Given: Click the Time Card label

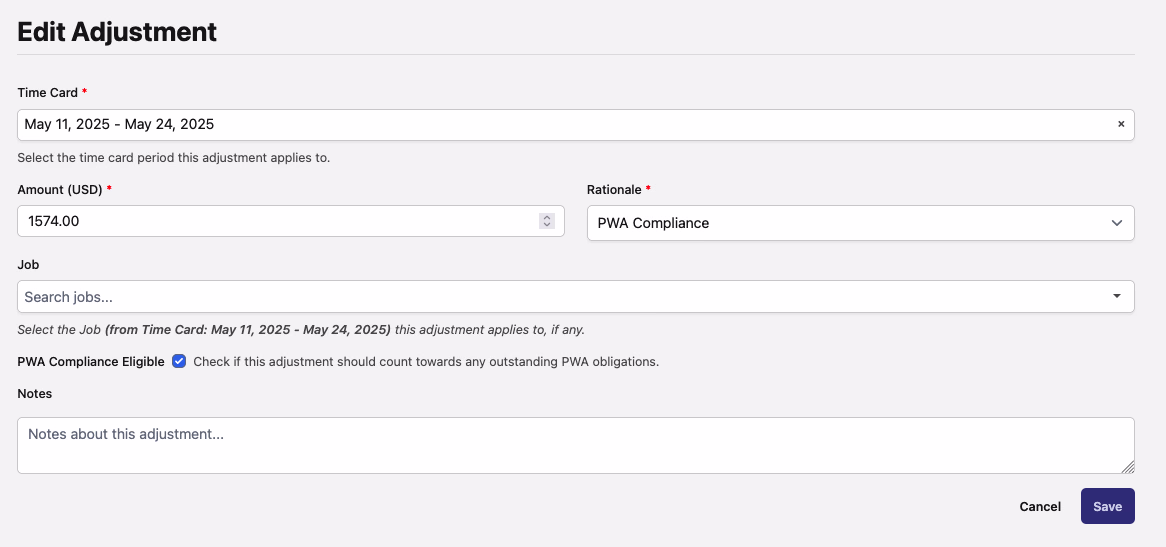Looking at the screenshot, I should point(48,93).
